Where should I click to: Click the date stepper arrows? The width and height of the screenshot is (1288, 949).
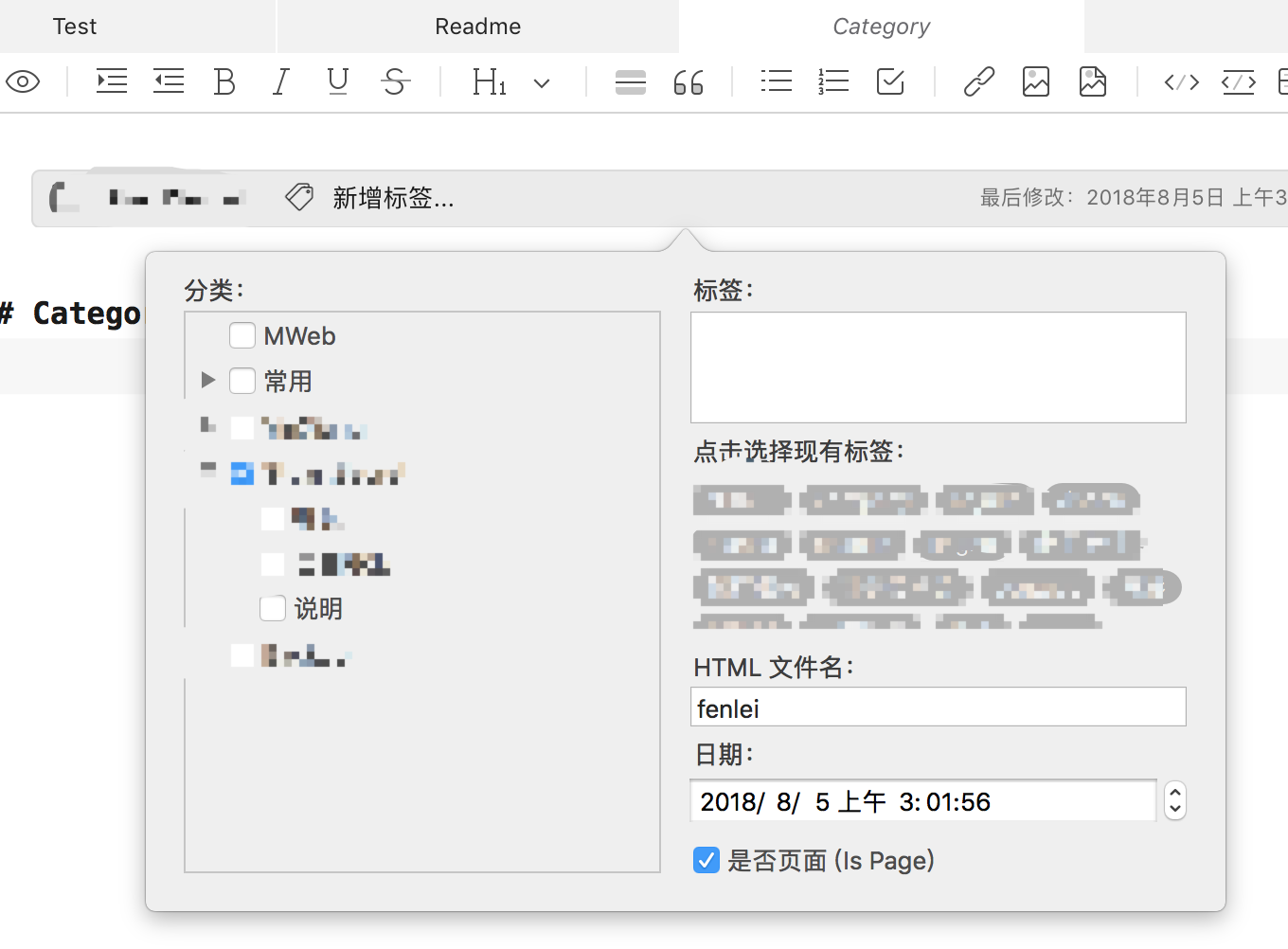pos(1174,801)
